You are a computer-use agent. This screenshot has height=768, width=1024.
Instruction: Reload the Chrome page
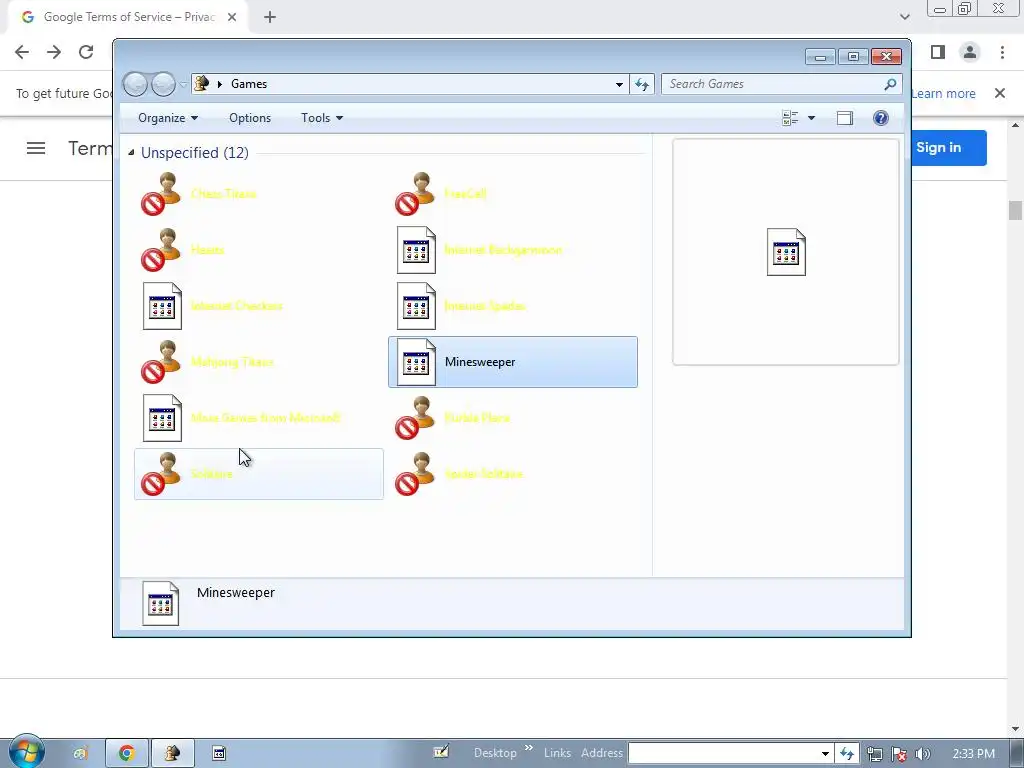(86, 52)
